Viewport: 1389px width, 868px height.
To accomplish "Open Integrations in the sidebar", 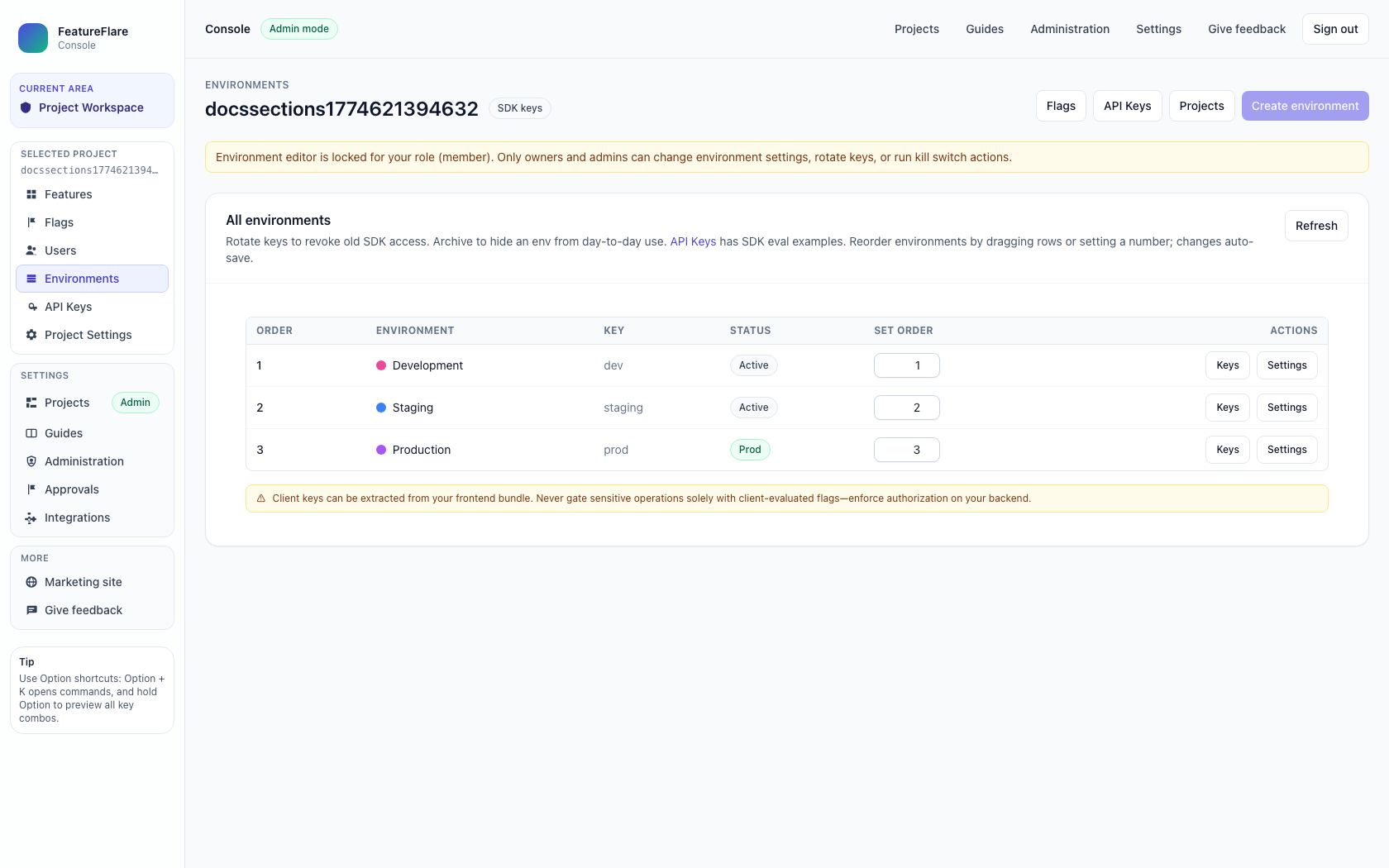I will (92, 517).
